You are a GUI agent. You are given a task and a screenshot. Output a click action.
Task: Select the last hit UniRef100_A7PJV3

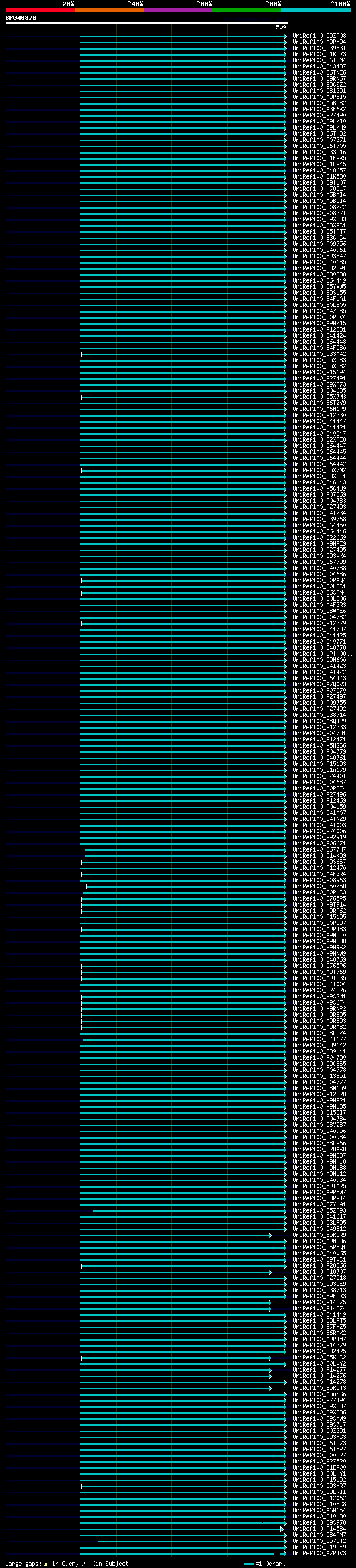coord(319,1553)
